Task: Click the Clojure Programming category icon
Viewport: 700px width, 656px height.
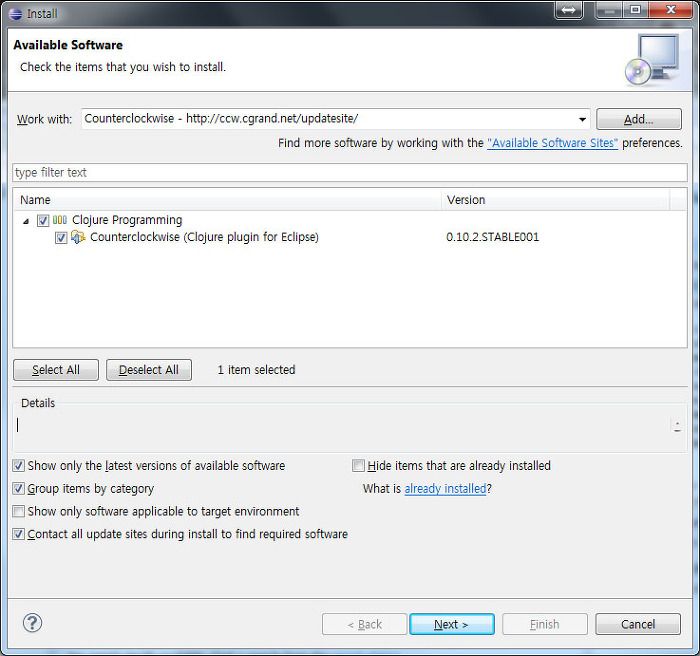Action: (60, 220)
